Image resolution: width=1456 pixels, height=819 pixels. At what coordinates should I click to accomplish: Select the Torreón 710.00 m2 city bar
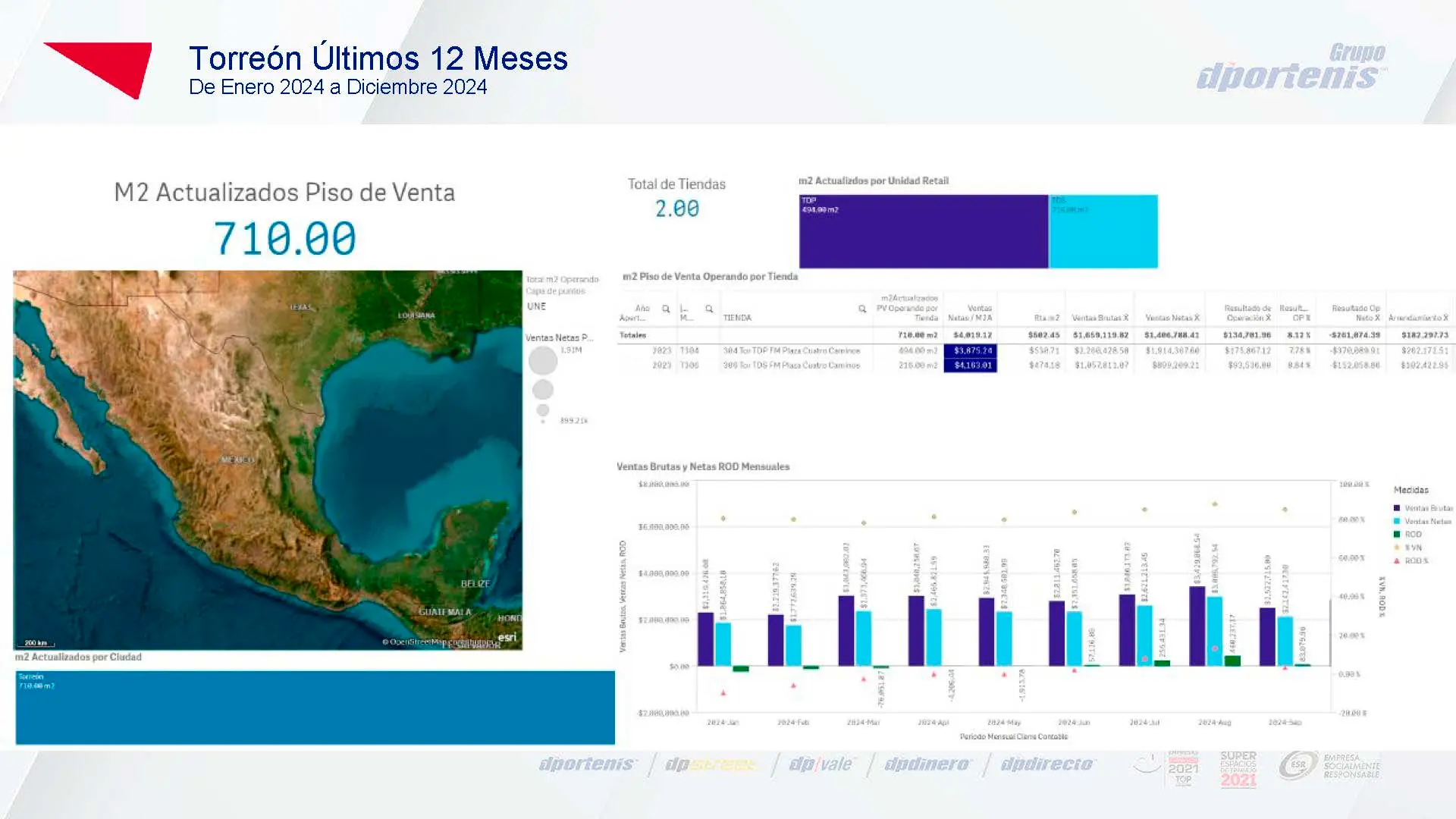[315, 707]
